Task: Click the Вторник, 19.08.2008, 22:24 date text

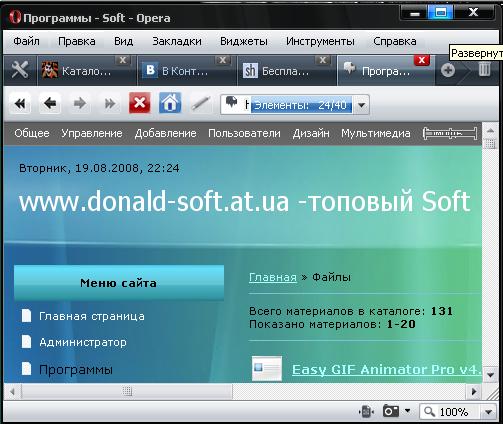Action: pos(99,168)
